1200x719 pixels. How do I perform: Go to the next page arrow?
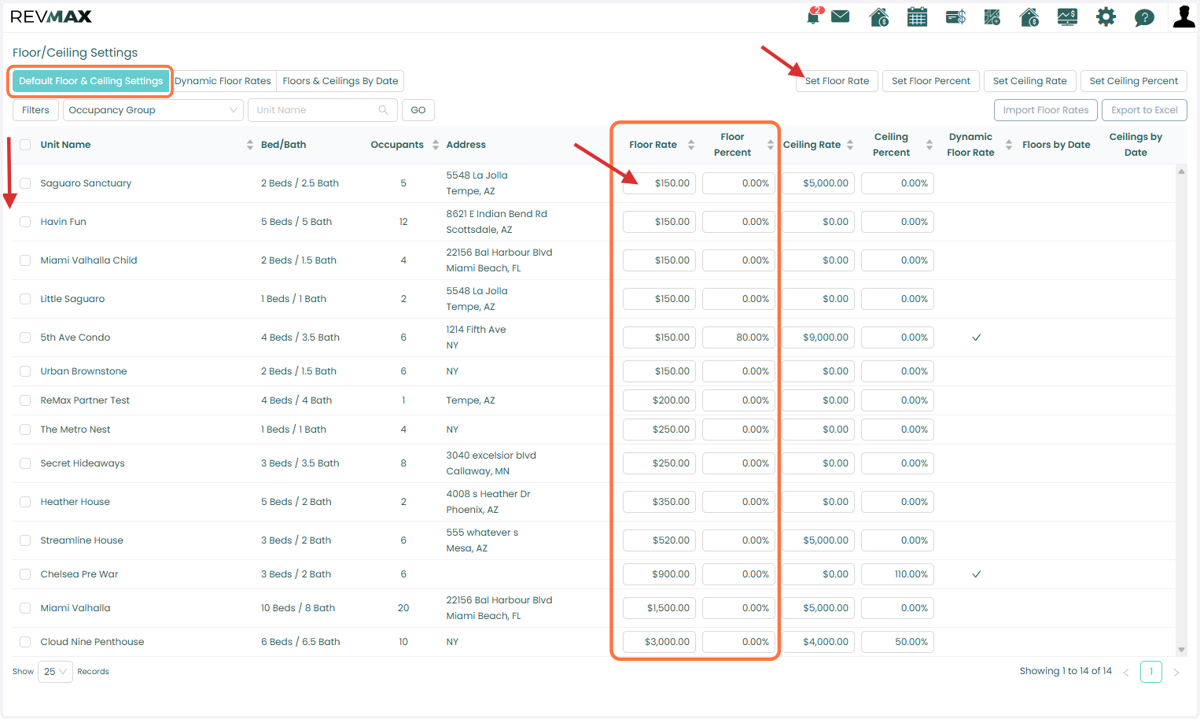(x=1176, y=672)
